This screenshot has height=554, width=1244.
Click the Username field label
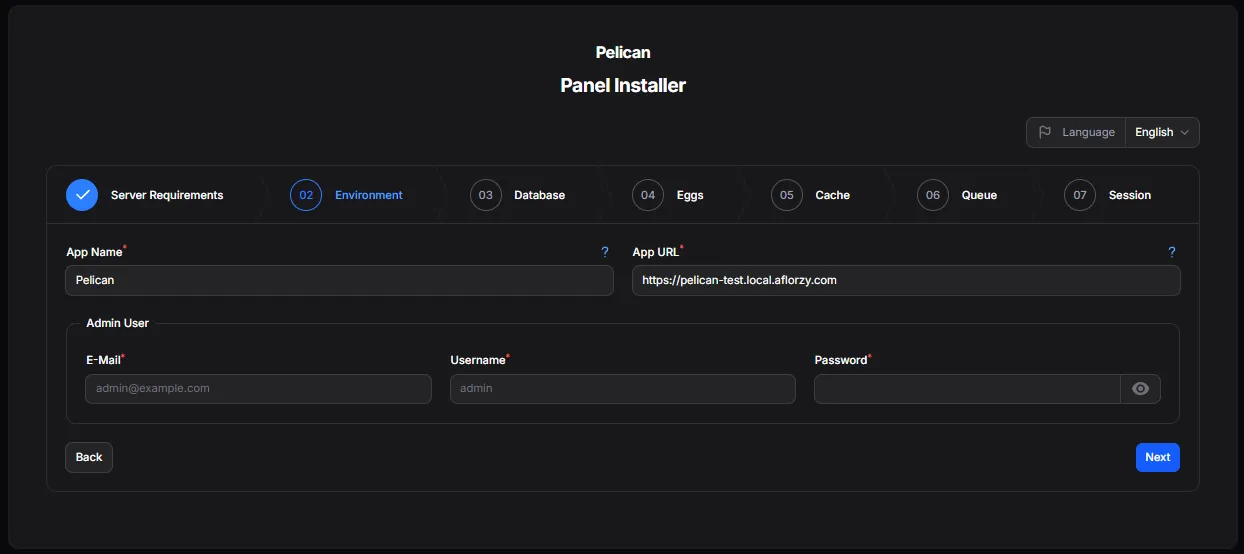coord(478,360)
